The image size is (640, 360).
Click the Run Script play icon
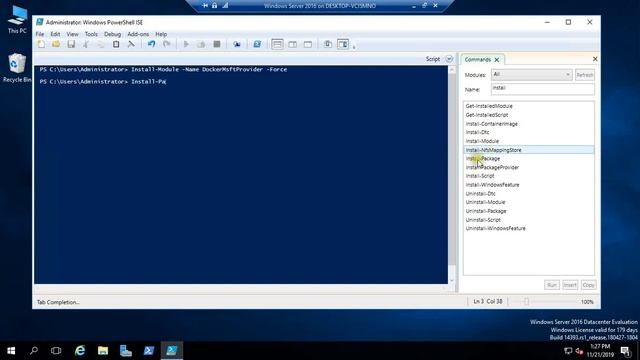click(x=186, y=44)
